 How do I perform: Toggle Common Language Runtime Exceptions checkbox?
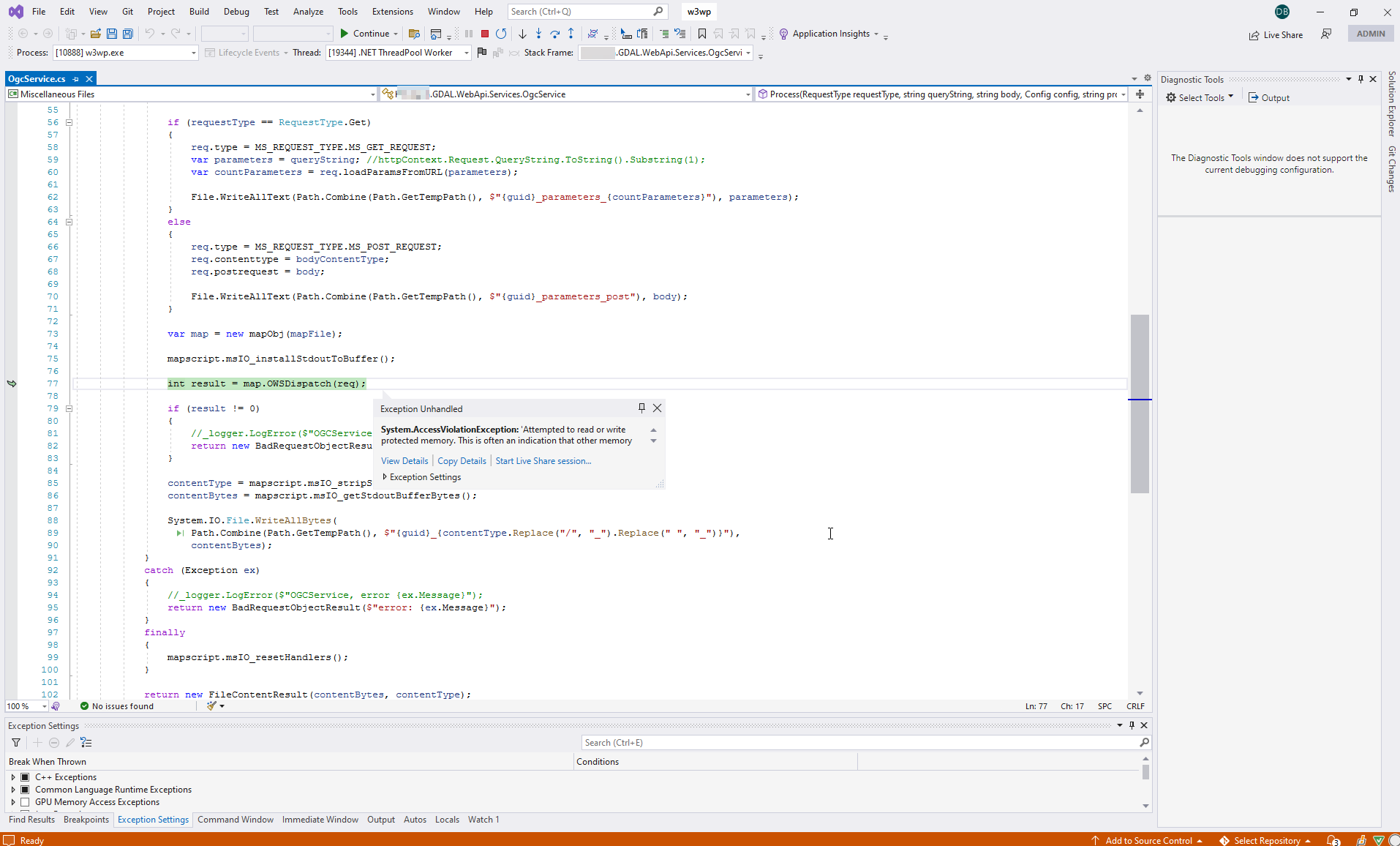coord(25,790)
